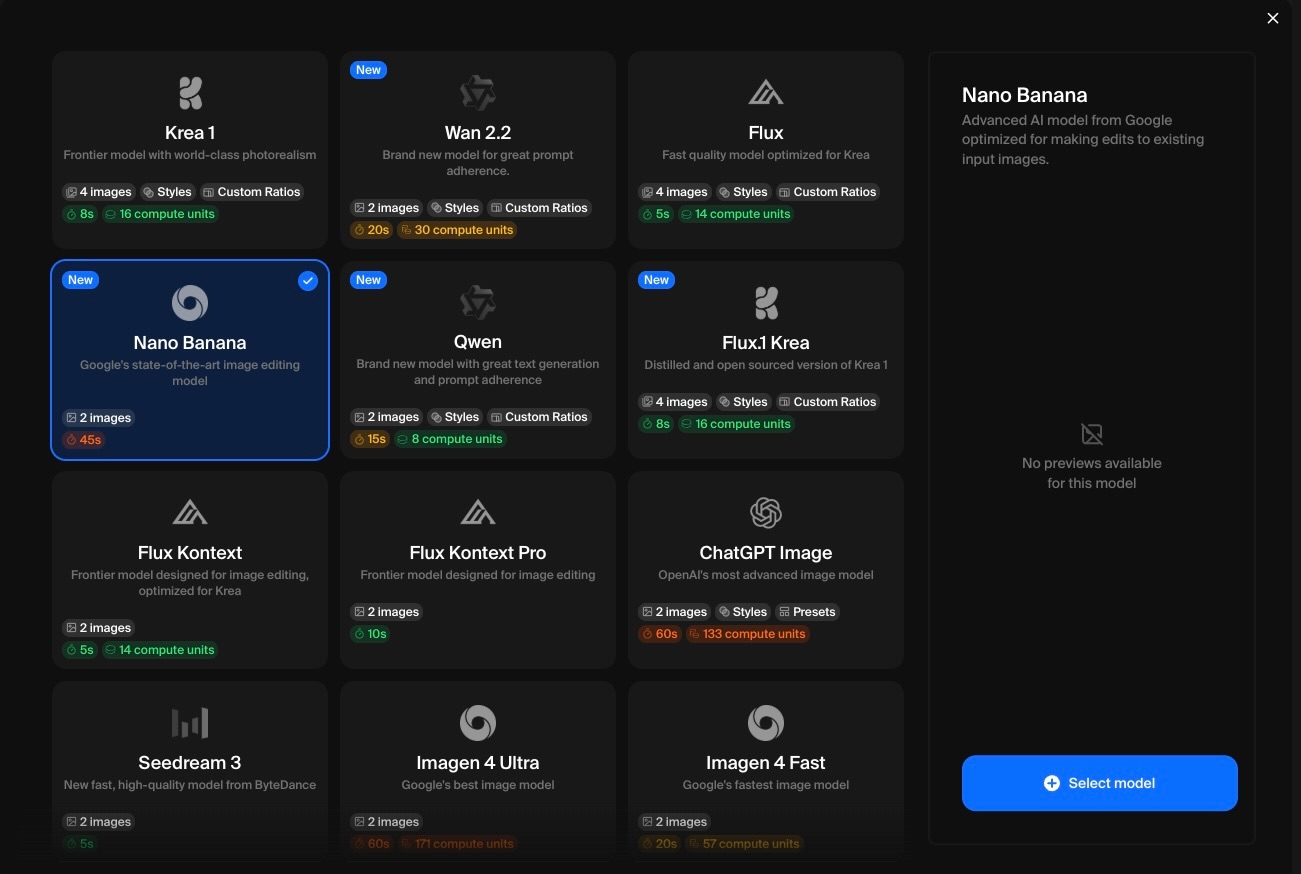Screen dimensions: 1301x874
Task: Click ChatGPT Image's 60s time tag
Action: coord(660,634)
